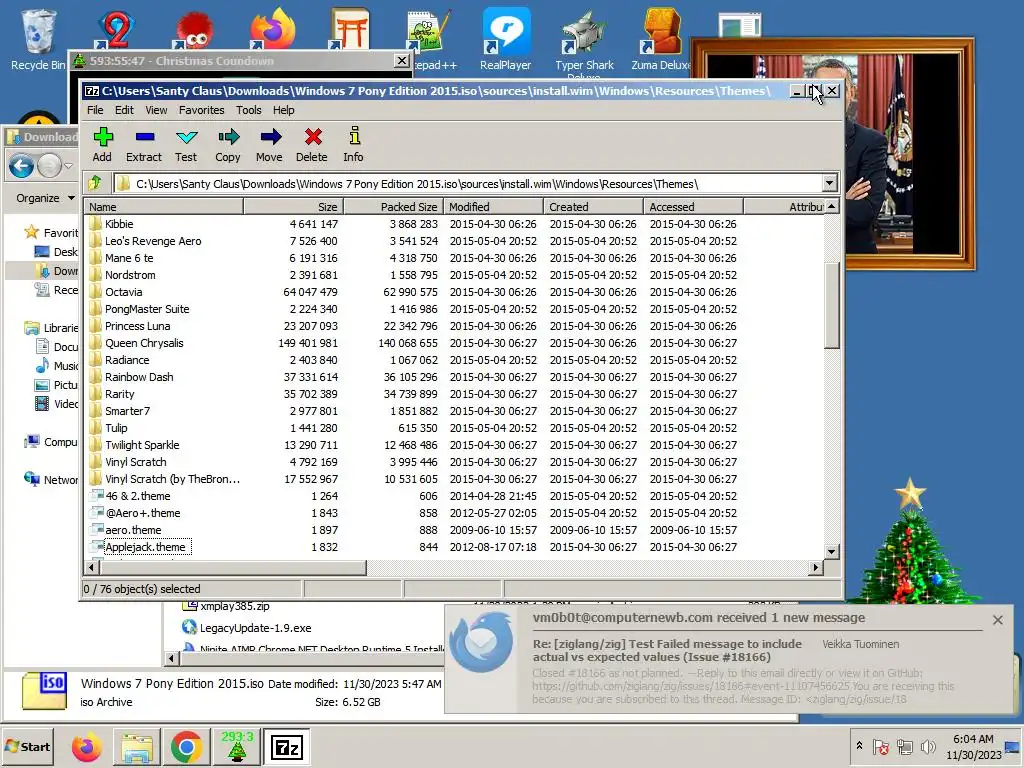The image size is (1024, 768).
Task: Click the Start button
Action: pos(27,746)
